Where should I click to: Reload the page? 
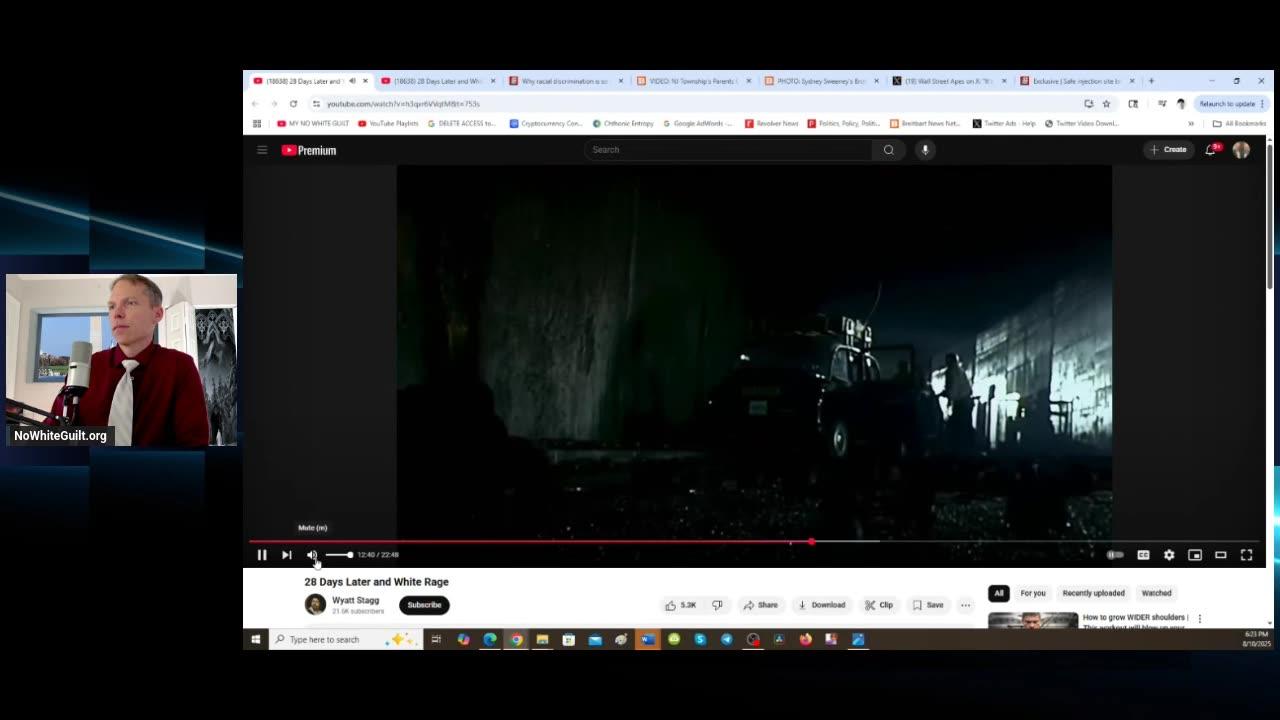click(293, 104)
